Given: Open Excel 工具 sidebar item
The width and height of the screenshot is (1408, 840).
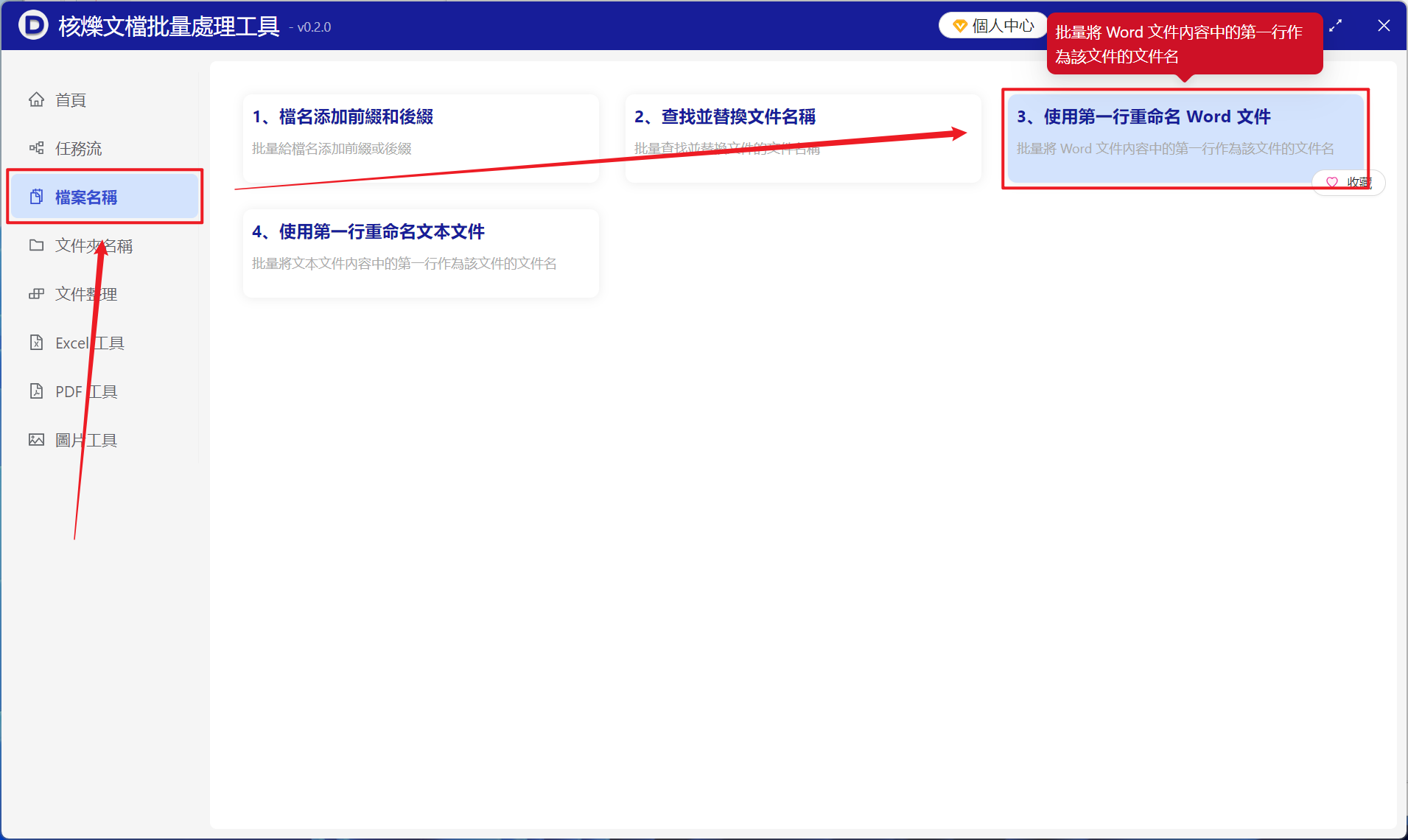Looking at the screenshot, I should click(104, 343).
